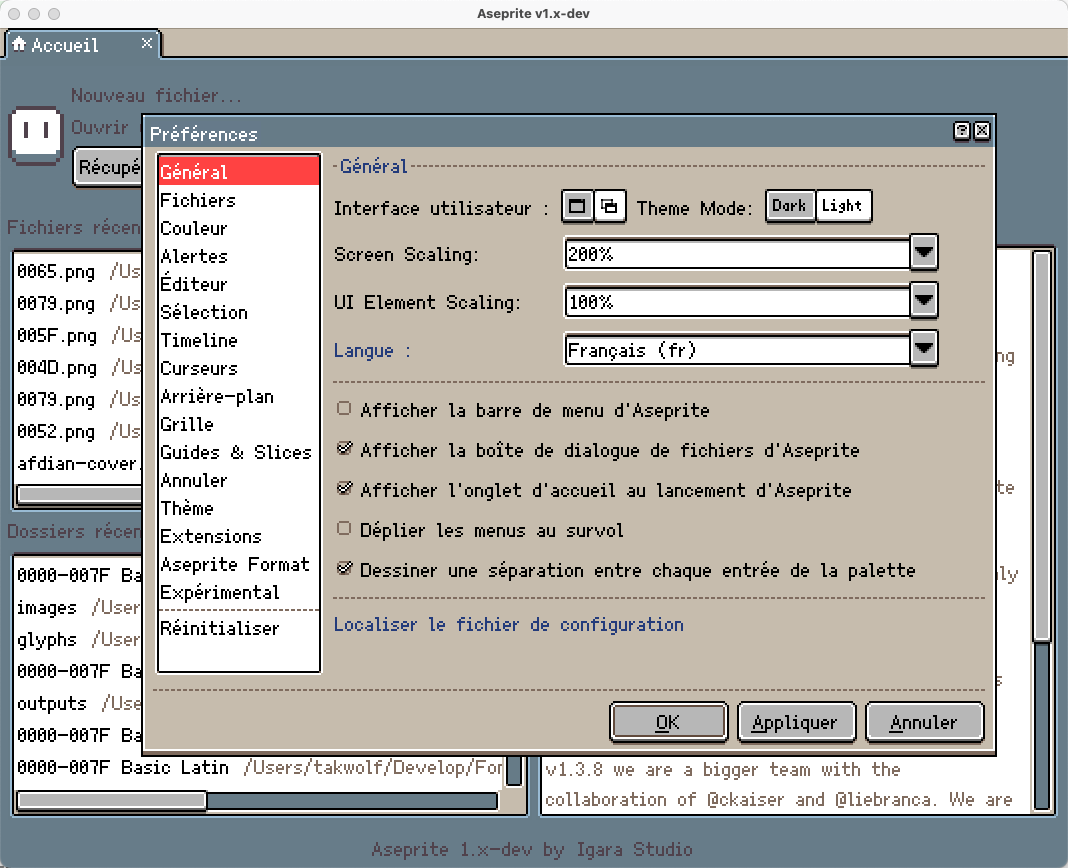
Task: Open the UI Element Scaling dropdown arrow
Action: click(924, 300)
